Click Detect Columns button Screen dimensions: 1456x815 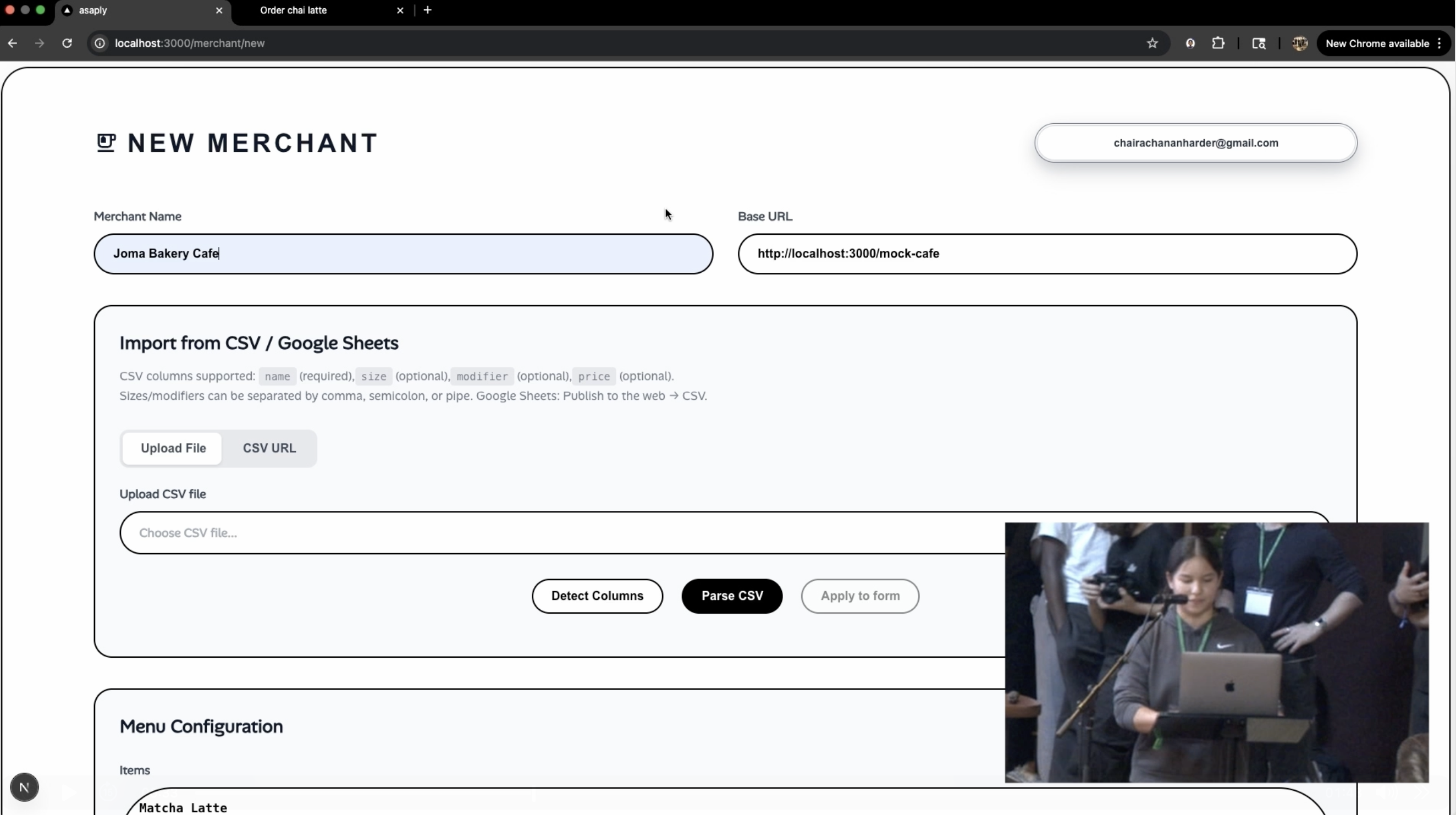597,596
